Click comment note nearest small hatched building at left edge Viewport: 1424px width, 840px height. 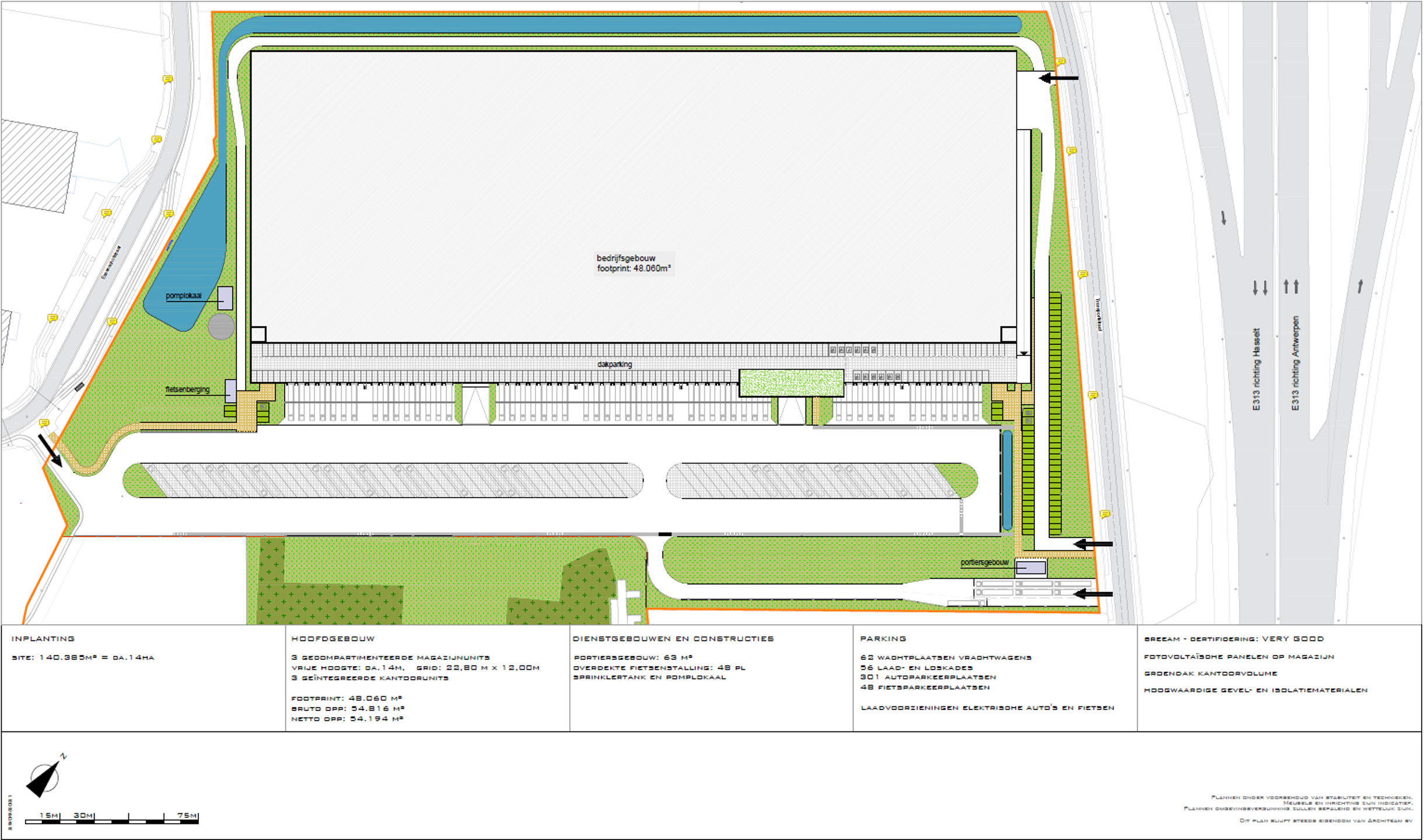click(53, 318)
